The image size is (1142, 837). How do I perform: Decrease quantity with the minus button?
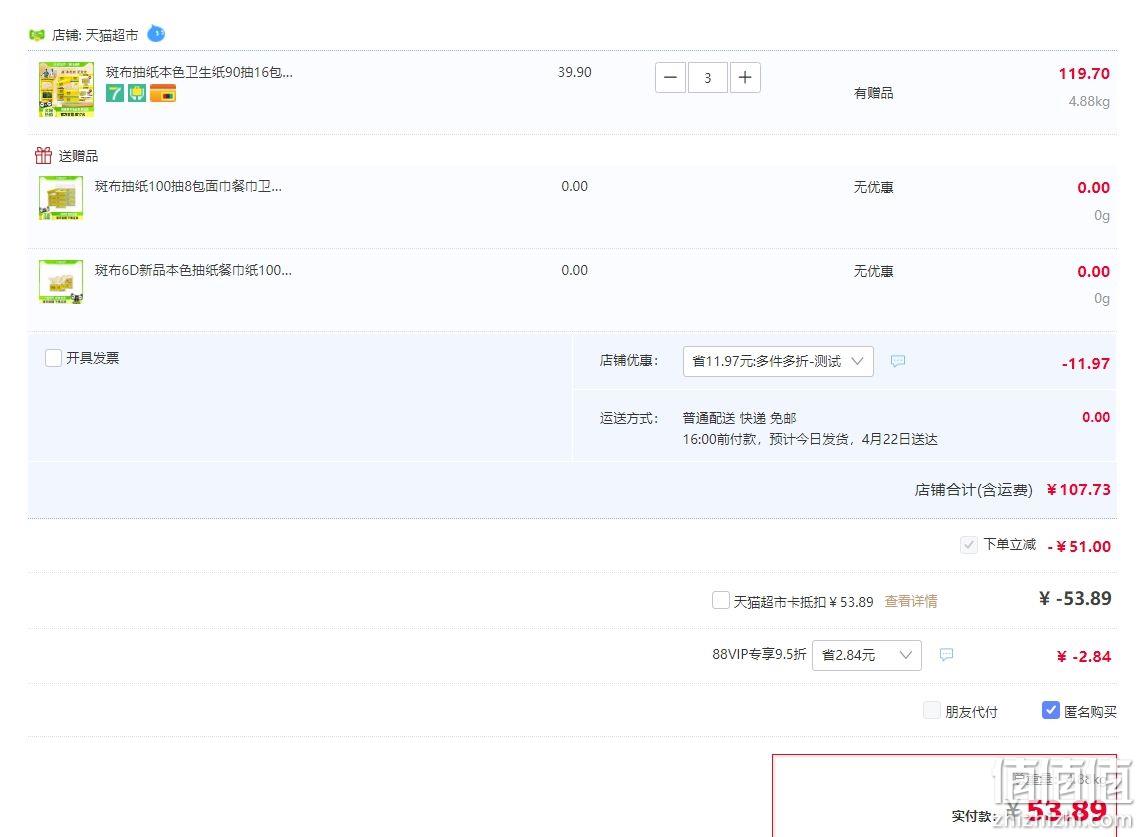(x=671, y=78)
